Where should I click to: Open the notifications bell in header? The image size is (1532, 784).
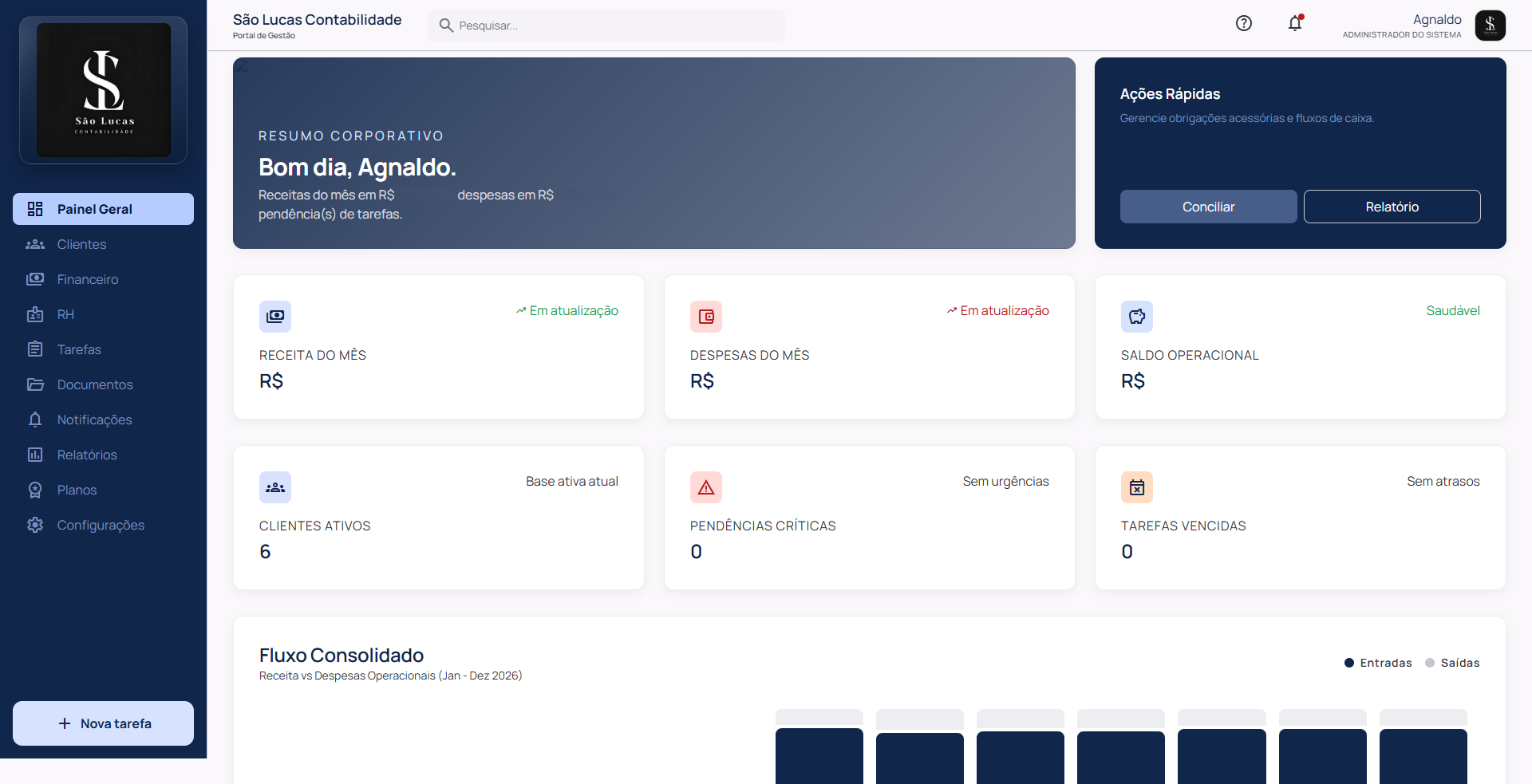point(1295,24)
